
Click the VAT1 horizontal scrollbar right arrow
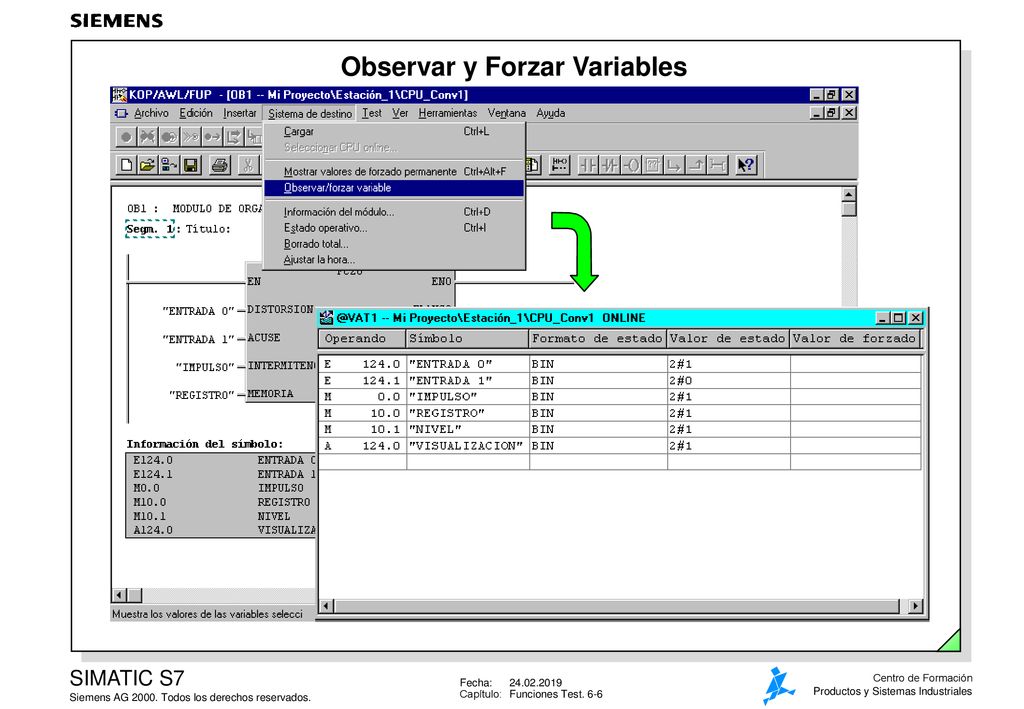point(916,607)
